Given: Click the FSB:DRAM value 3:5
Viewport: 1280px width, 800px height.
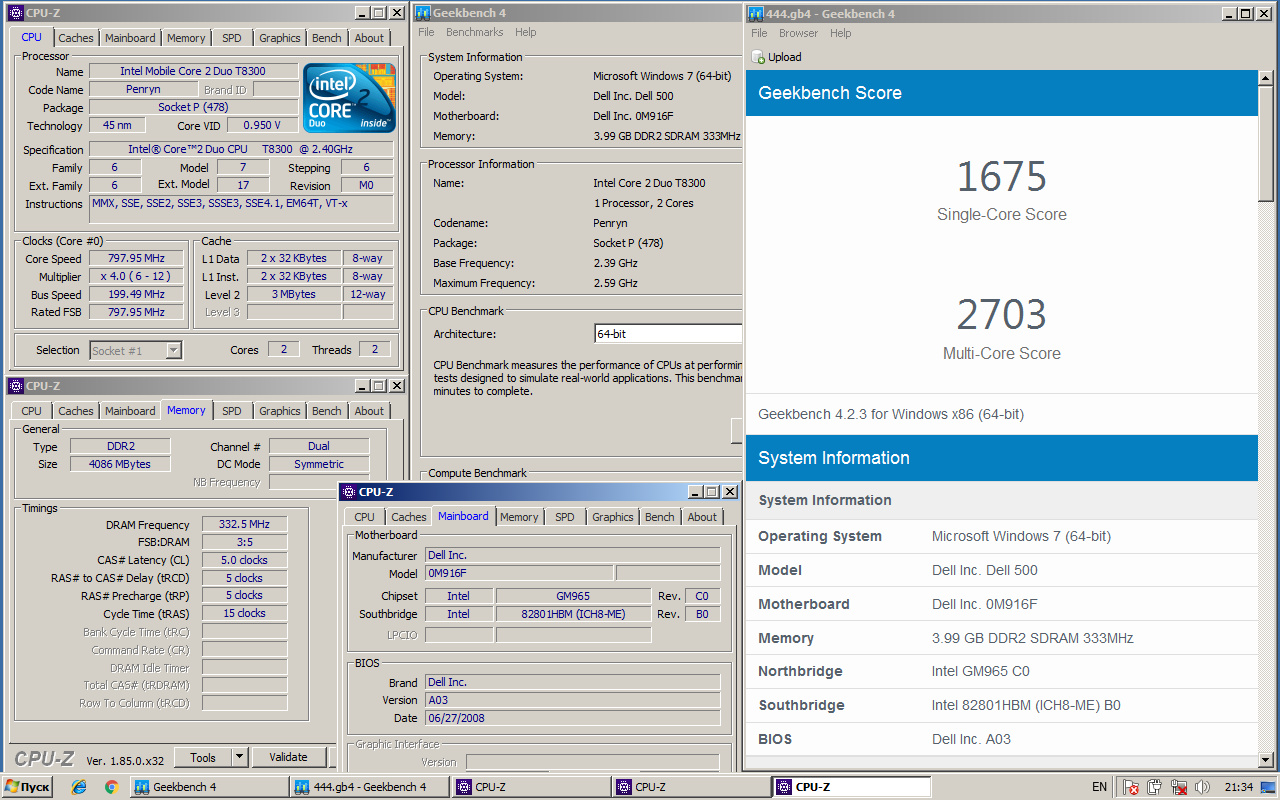Looking at the screenshot, I should coord(244,542).
